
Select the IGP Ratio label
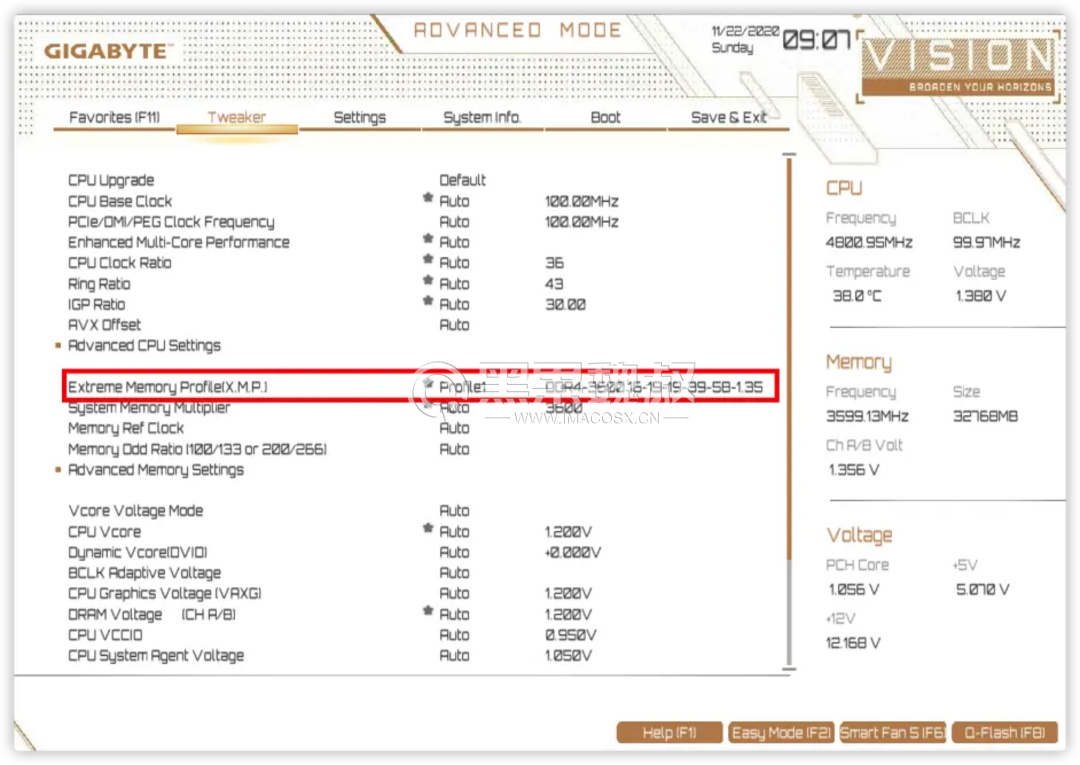(96, 304)
